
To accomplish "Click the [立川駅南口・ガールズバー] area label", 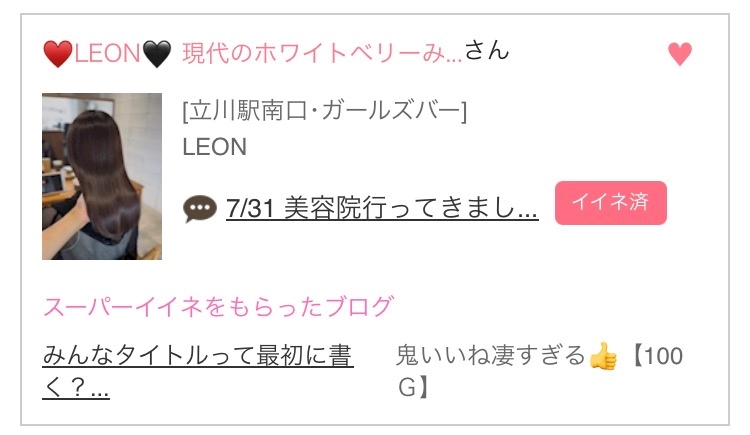I will (x=324, y=111).
